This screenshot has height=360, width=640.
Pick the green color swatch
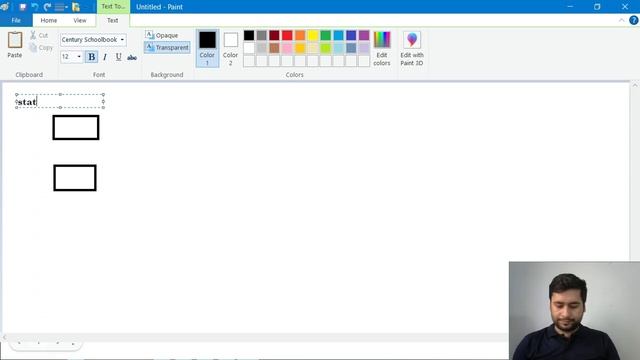tap(325, 36)
